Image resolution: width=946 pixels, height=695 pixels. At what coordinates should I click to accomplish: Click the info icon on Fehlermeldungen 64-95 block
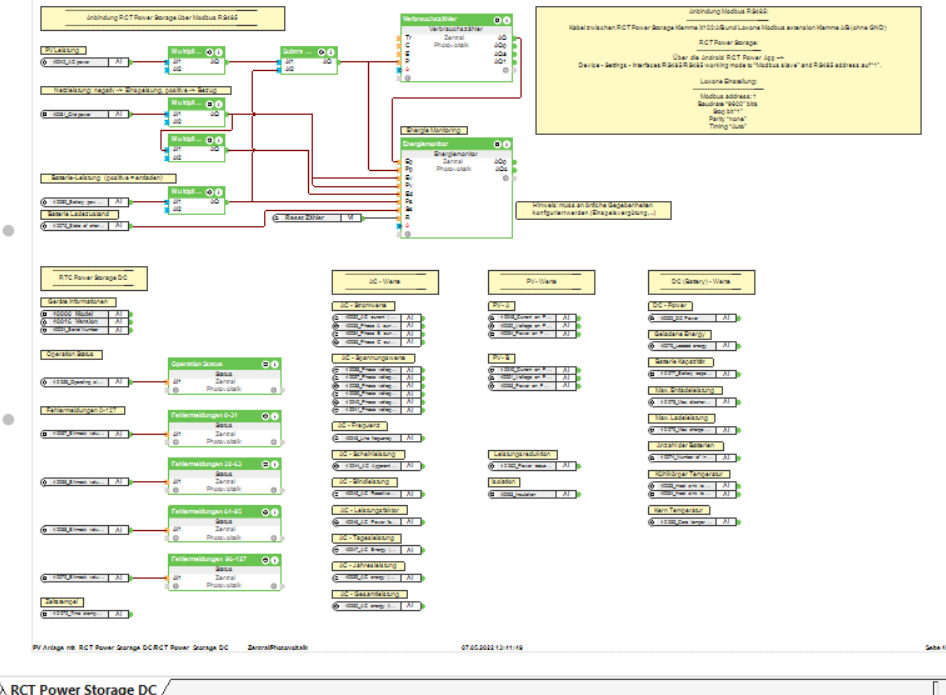point(275,512)
